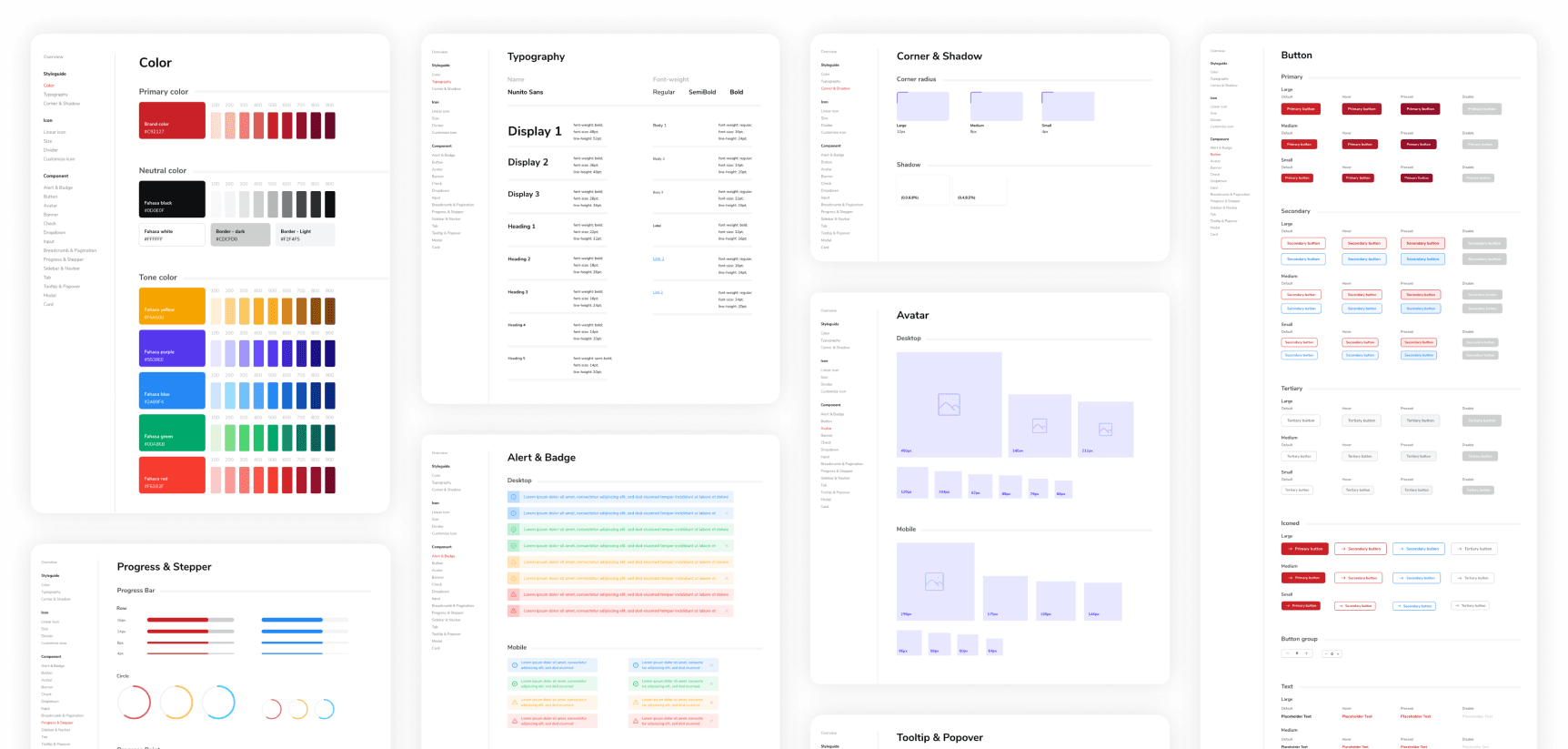Click the thickest red progress bar
Viewport: 1568px width, 749px height.
tap(190, 620)
